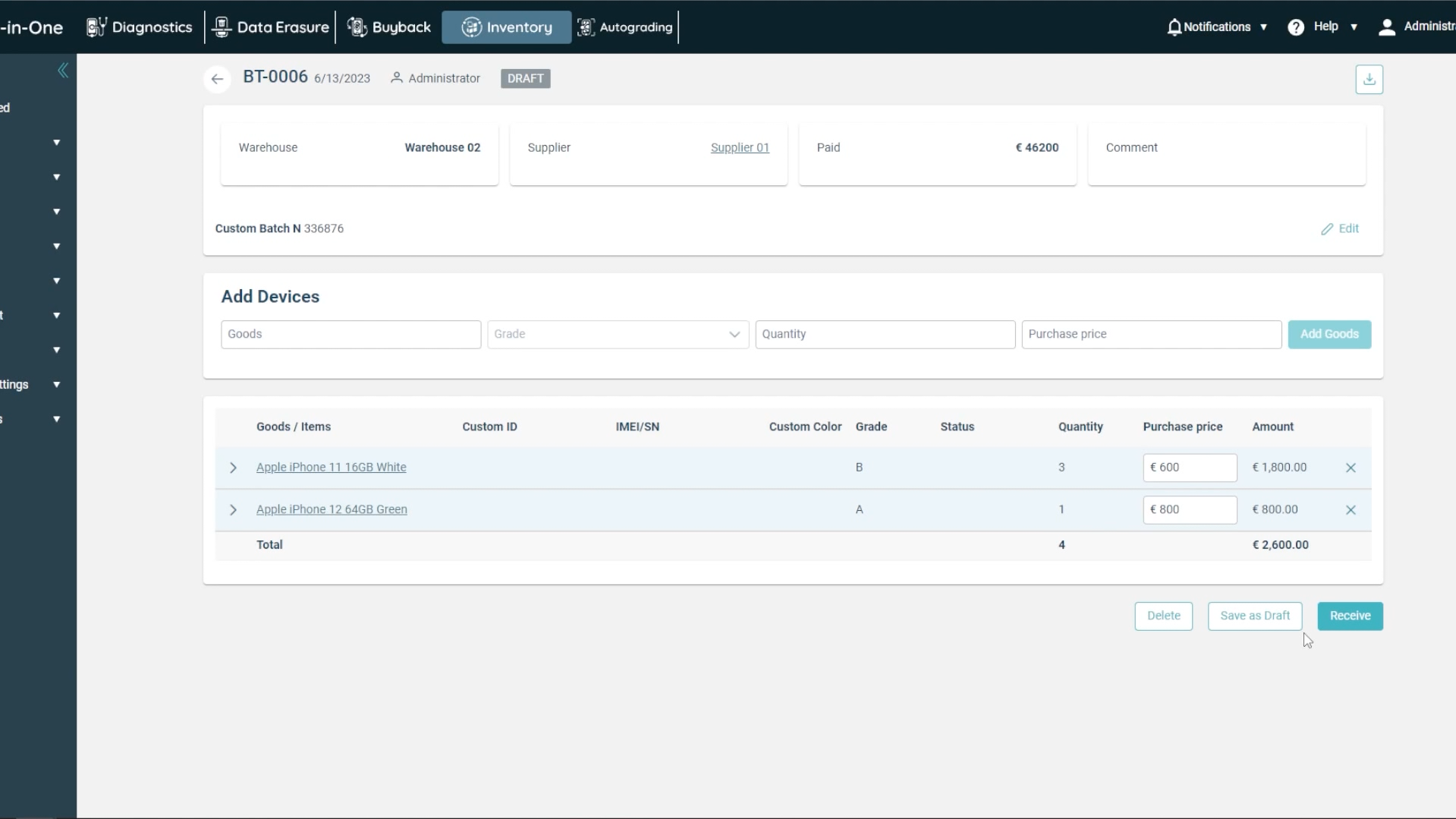Focus the Purchase price input field
The width and height of the screenshot is (1456, 819).
(1151, 335)
